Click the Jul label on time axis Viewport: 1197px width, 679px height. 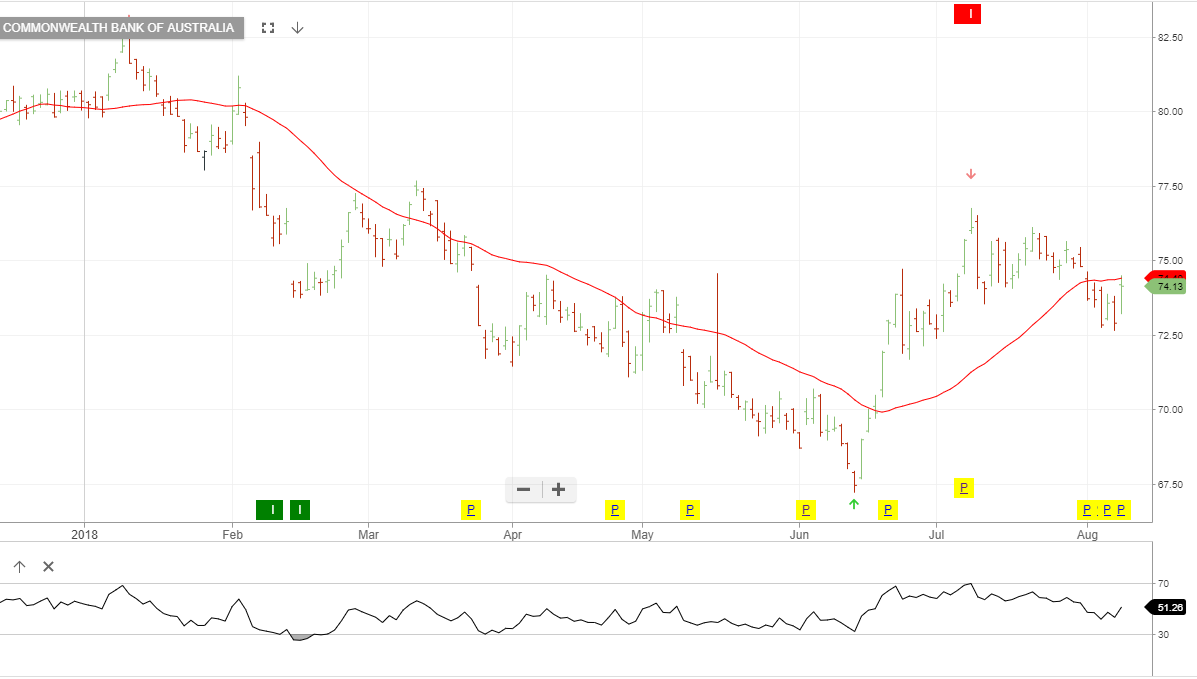tap(936, 535)
